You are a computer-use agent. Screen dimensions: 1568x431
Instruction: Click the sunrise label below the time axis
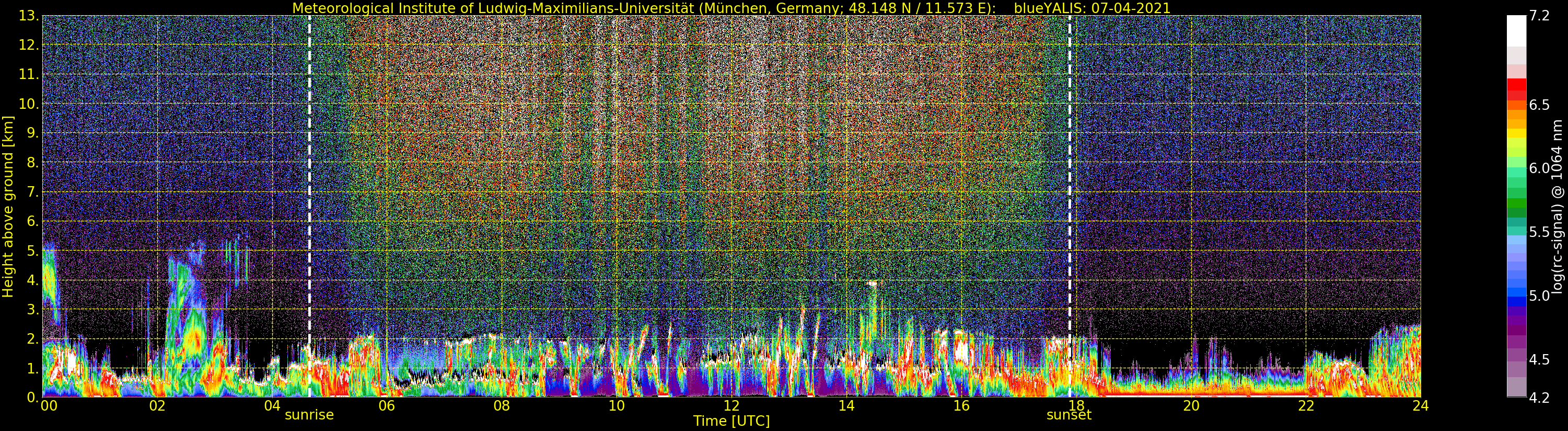point(309,415)
